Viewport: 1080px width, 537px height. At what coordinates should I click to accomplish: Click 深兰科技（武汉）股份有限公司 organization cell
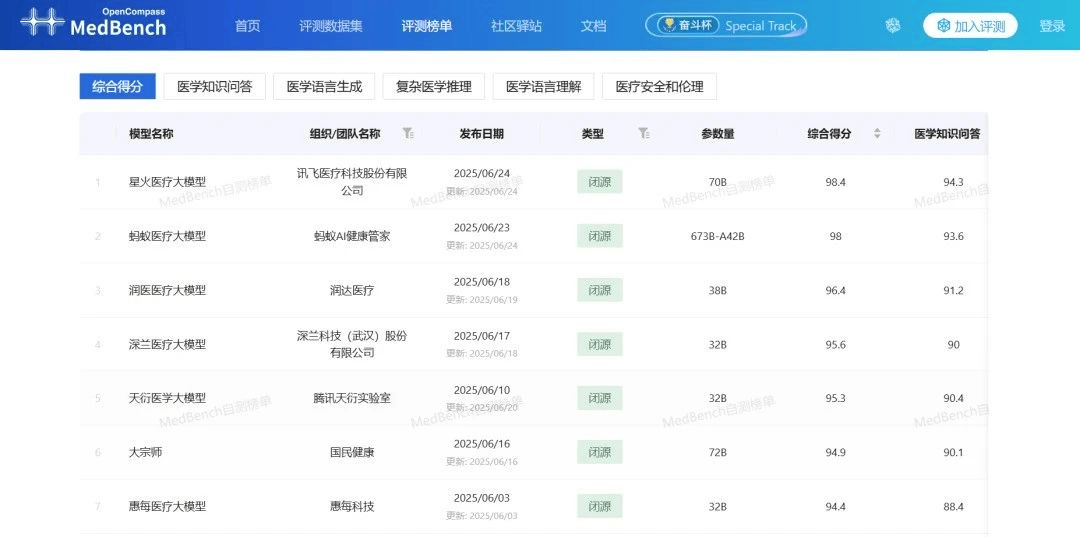click(352, 344)
